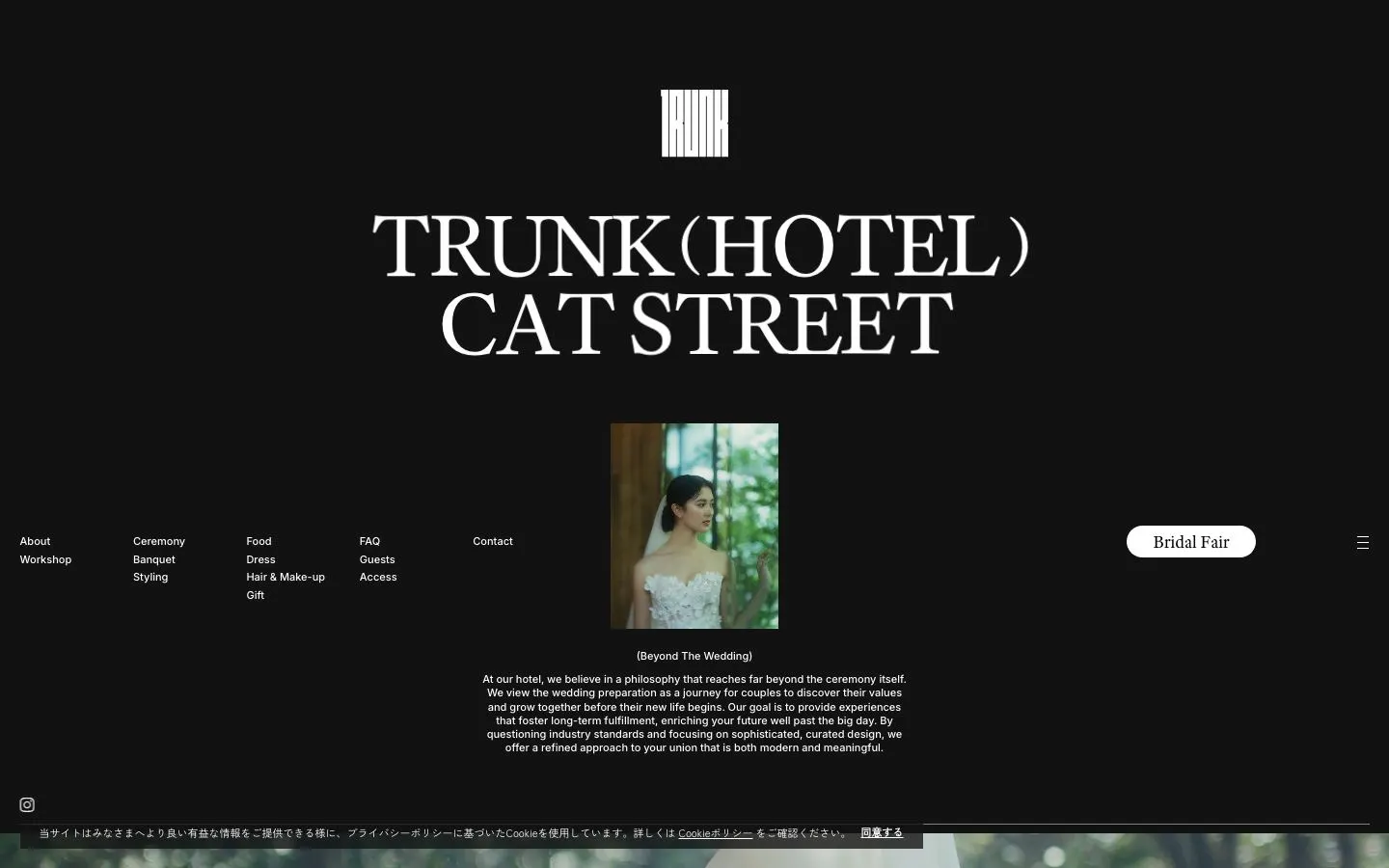The image size is (1389, 868).
Task: Open the Styling menu item
Action: (x=150, y=577)
